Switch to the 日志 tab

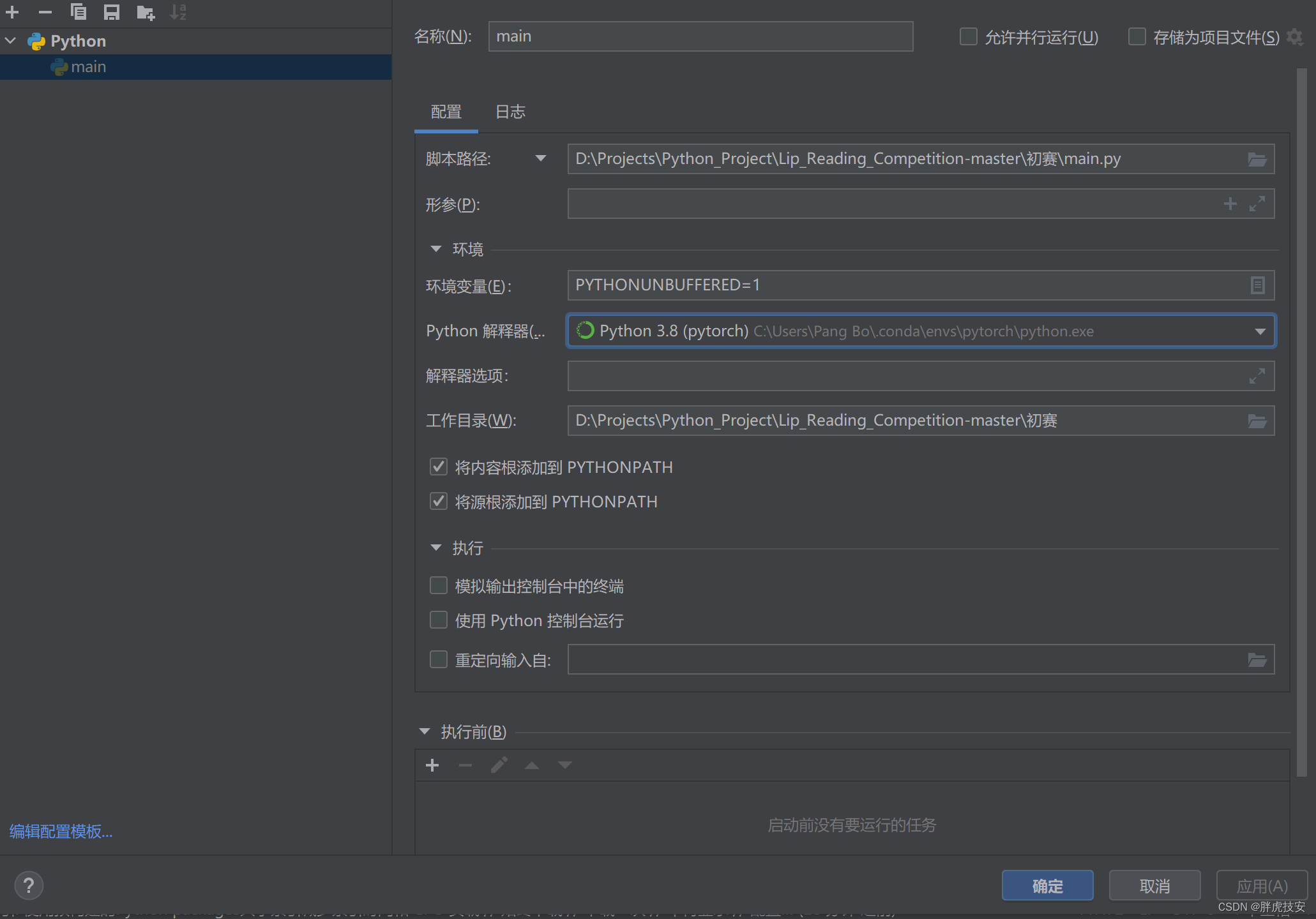click(510, 112)
